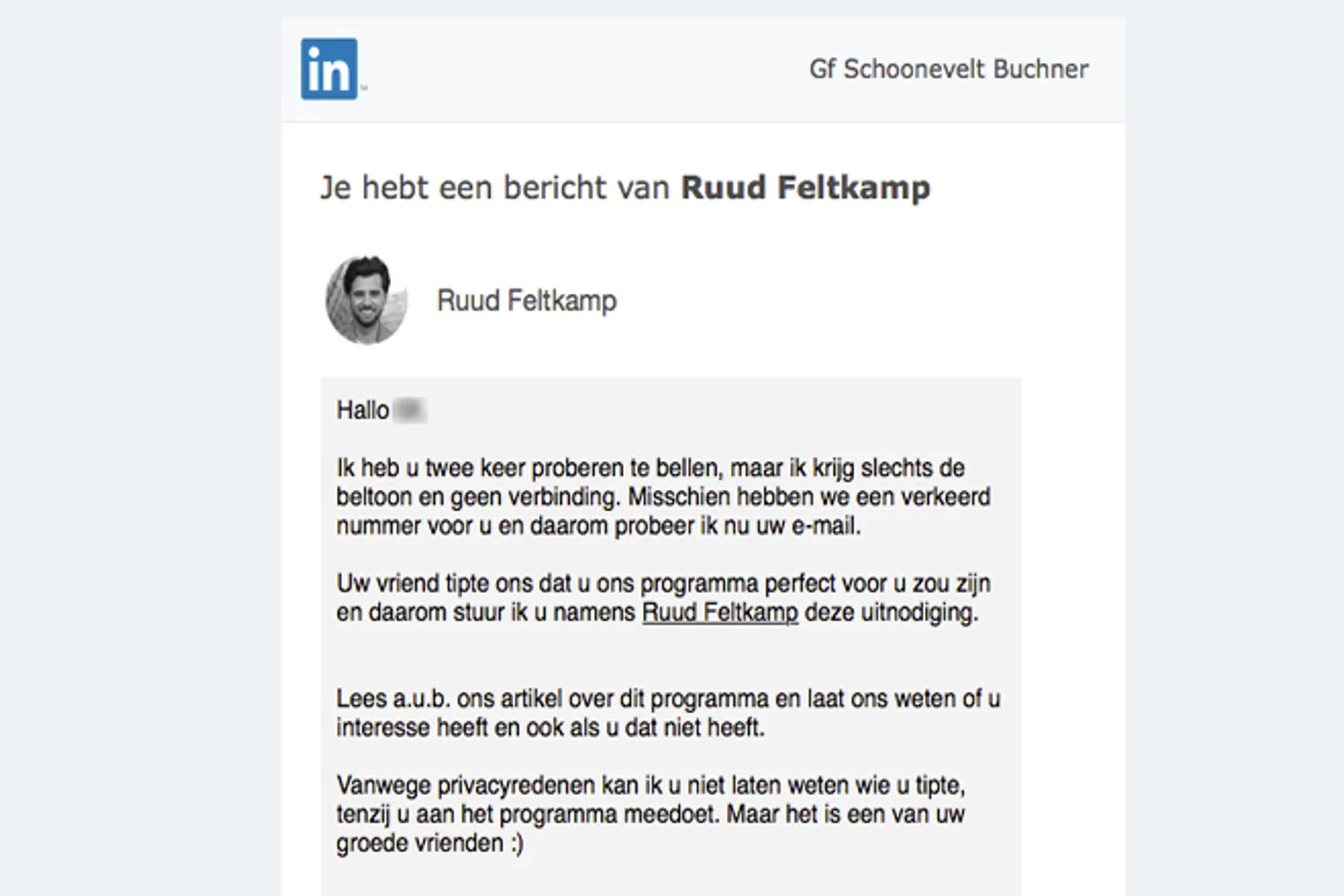Viewport: 1344px width, 896px height.
Task: Click the blurred recipient name after Hallo
Action: 409,409
